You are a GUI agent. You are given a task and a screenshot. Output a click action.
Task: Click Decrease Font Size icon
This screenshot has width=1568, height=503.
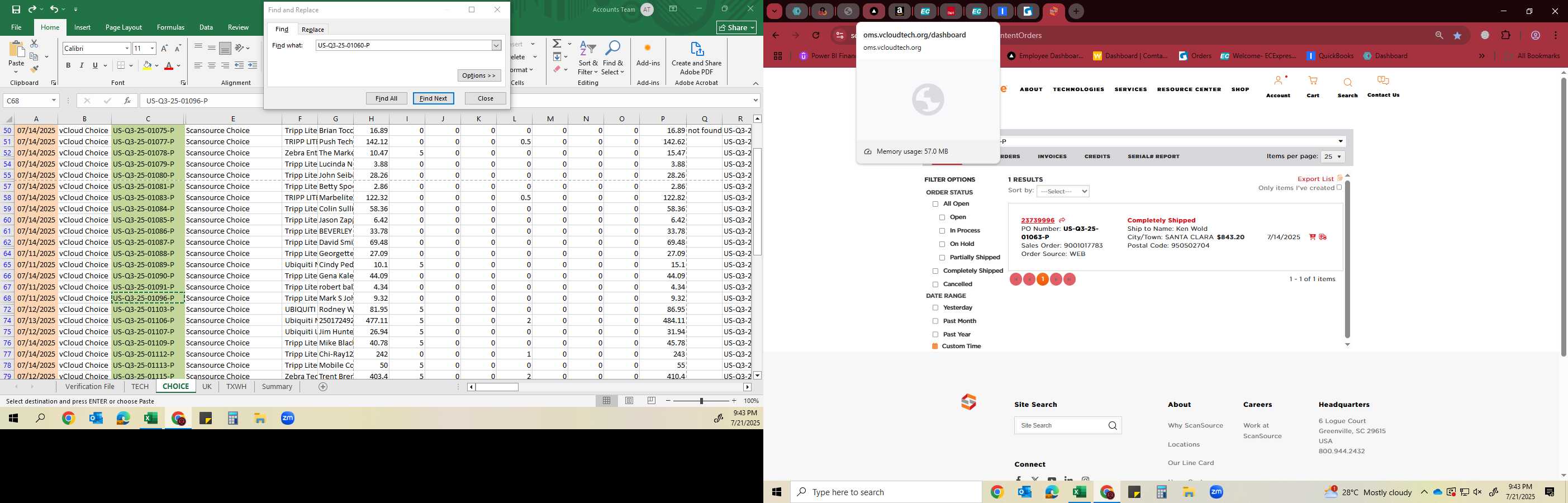178,48
